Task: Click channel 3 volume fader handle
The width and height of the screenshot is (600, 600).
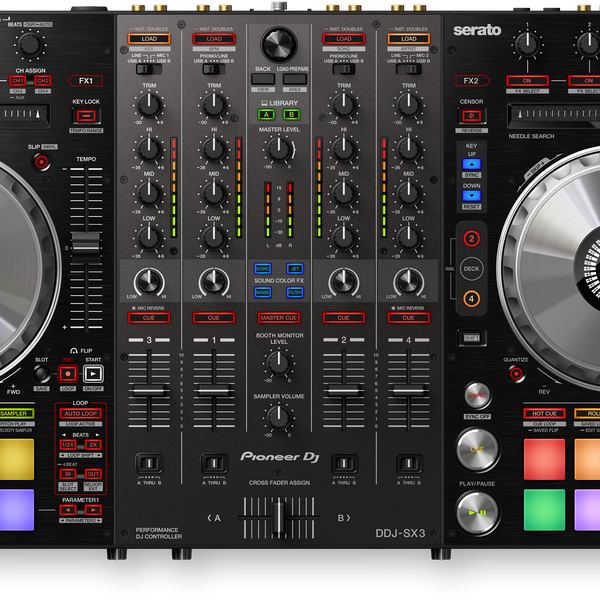Action: click(149, 391)
